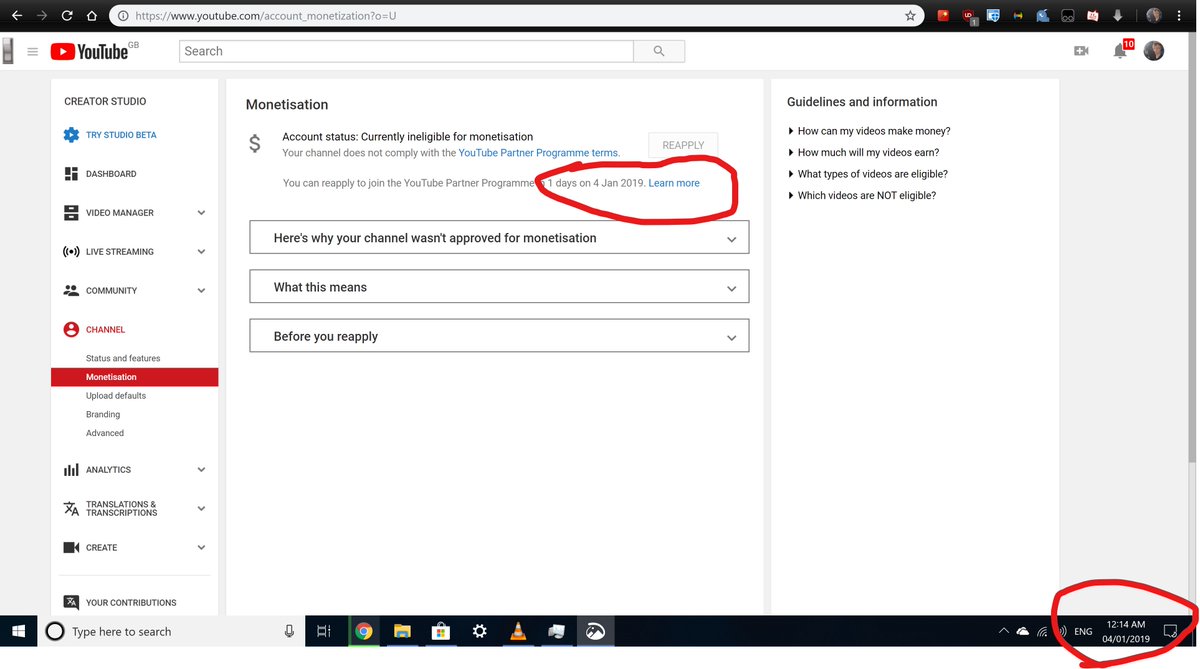This screenshot has height=669, width=1200.
Task: Expand the What this means panel
Action: [499, 287]
